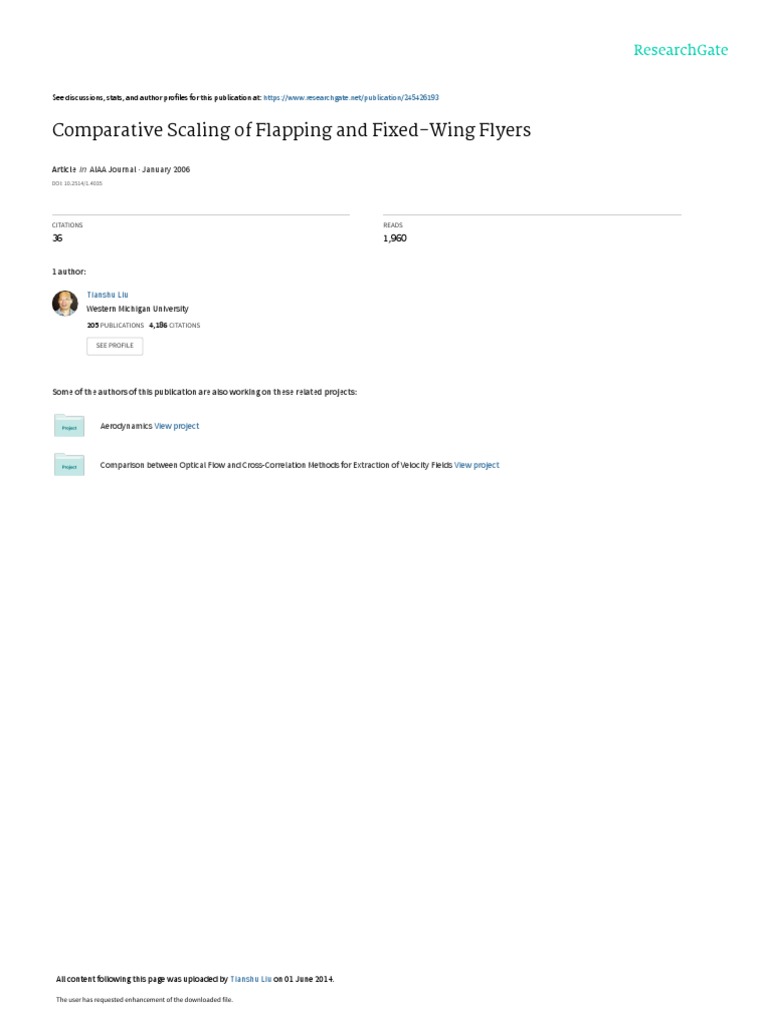Click the Aerodynamics project title text

(126, 426)
